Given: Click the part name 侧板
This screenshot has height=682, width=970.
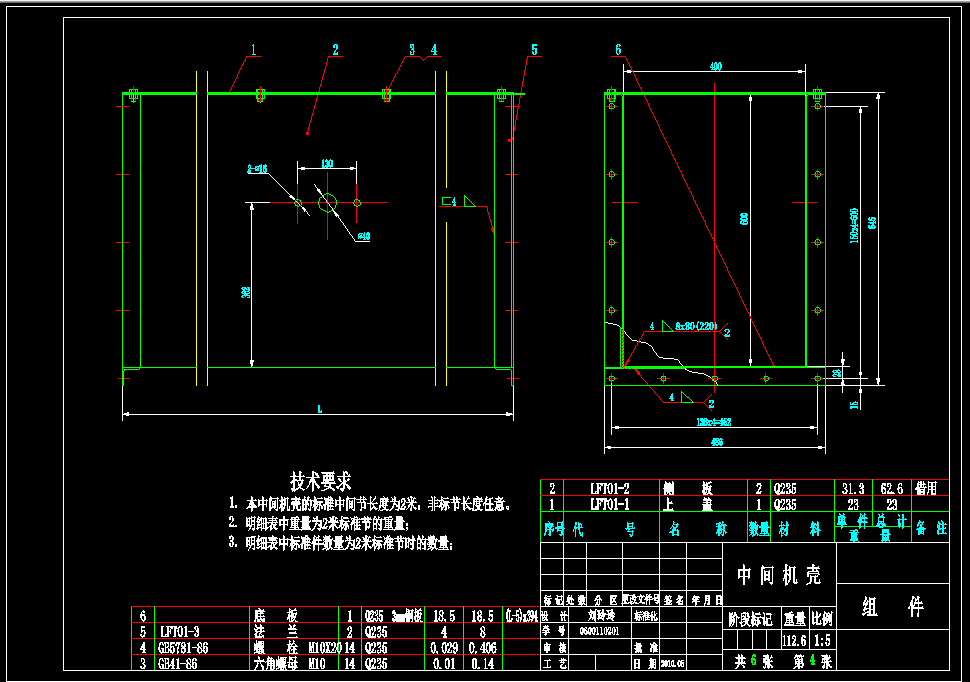Looking at the screenshot, I should click(688, 488).
